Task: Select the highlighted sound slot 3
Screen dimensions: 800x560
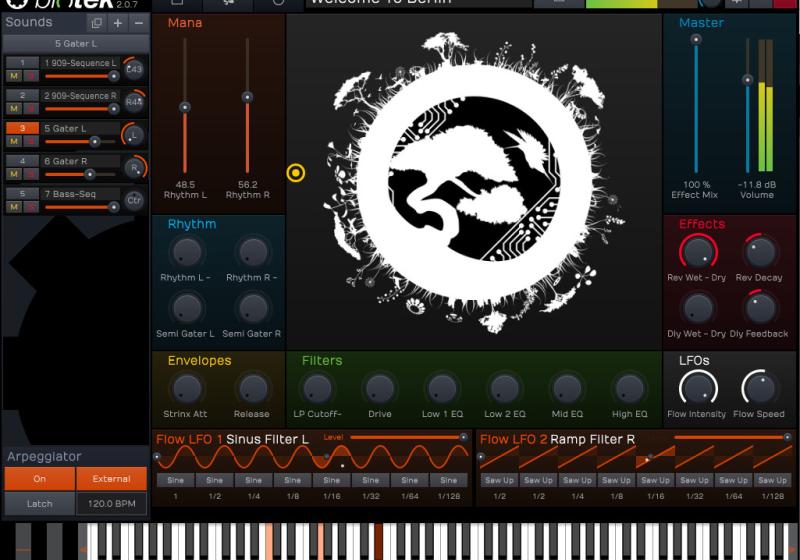Action: click(22, 128)
